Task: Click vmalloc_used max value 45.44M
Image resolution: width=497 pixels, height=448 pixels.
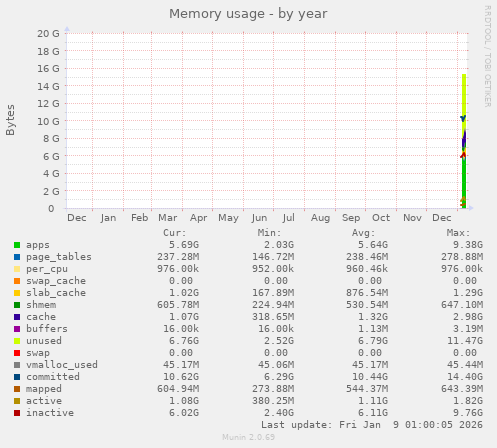Action: (x=465, y=365)
